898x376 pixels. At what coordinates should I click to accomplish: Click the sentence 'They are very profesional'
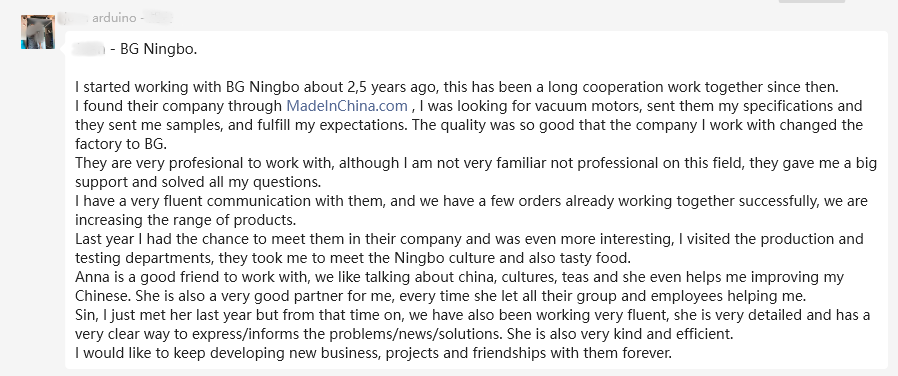tap(476, 163)
